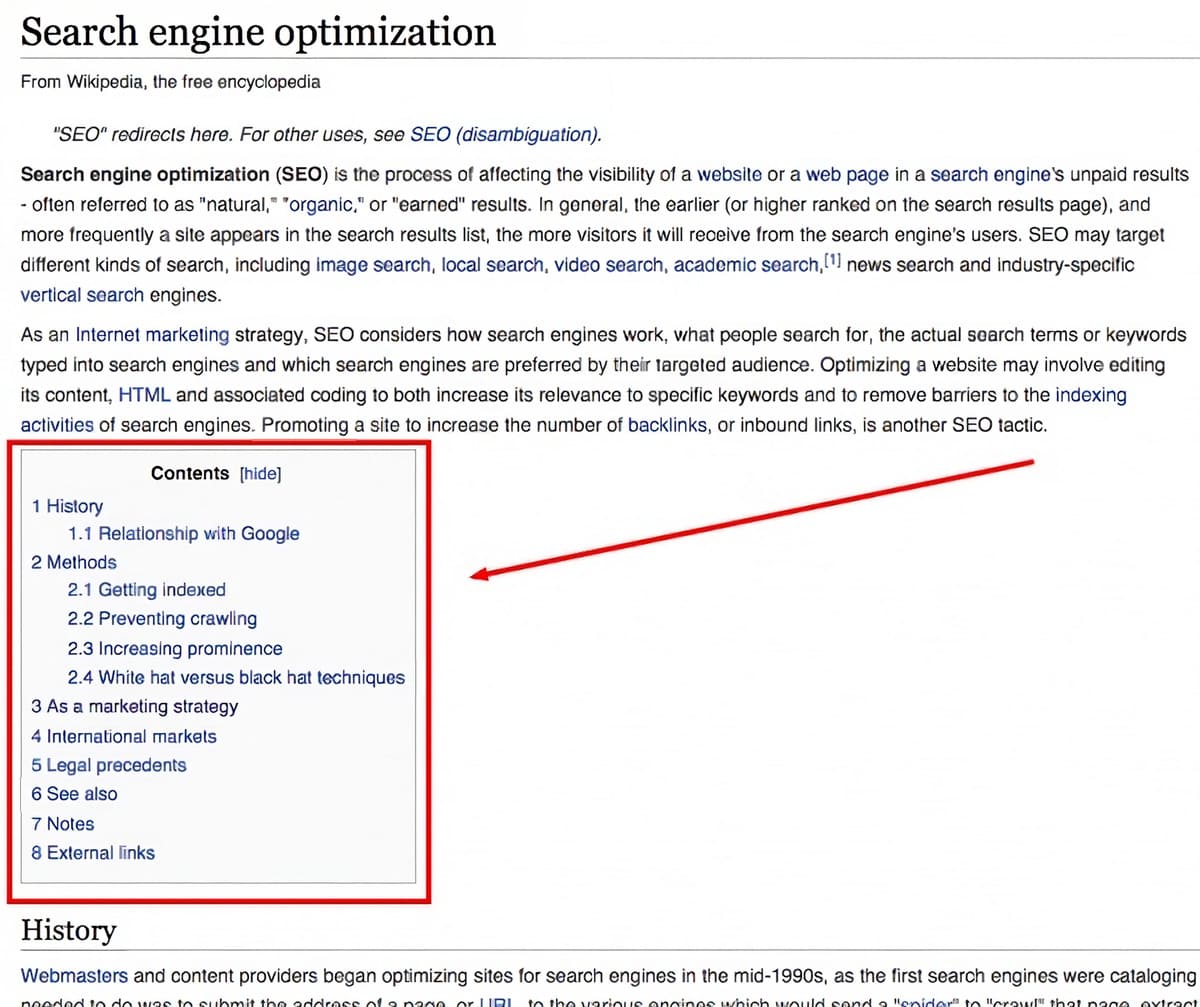The image size is (1200, 1007).
Task: Go to 4 International markets section
Action: 124,736
